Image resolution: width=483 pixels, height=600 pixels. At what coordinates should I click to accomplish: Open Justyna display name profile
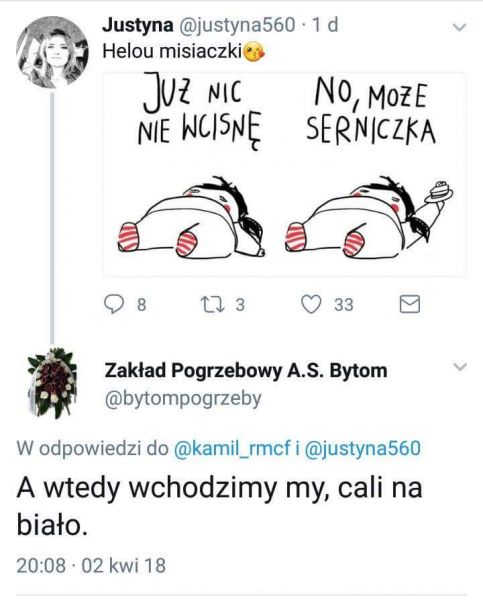(138, 25)
